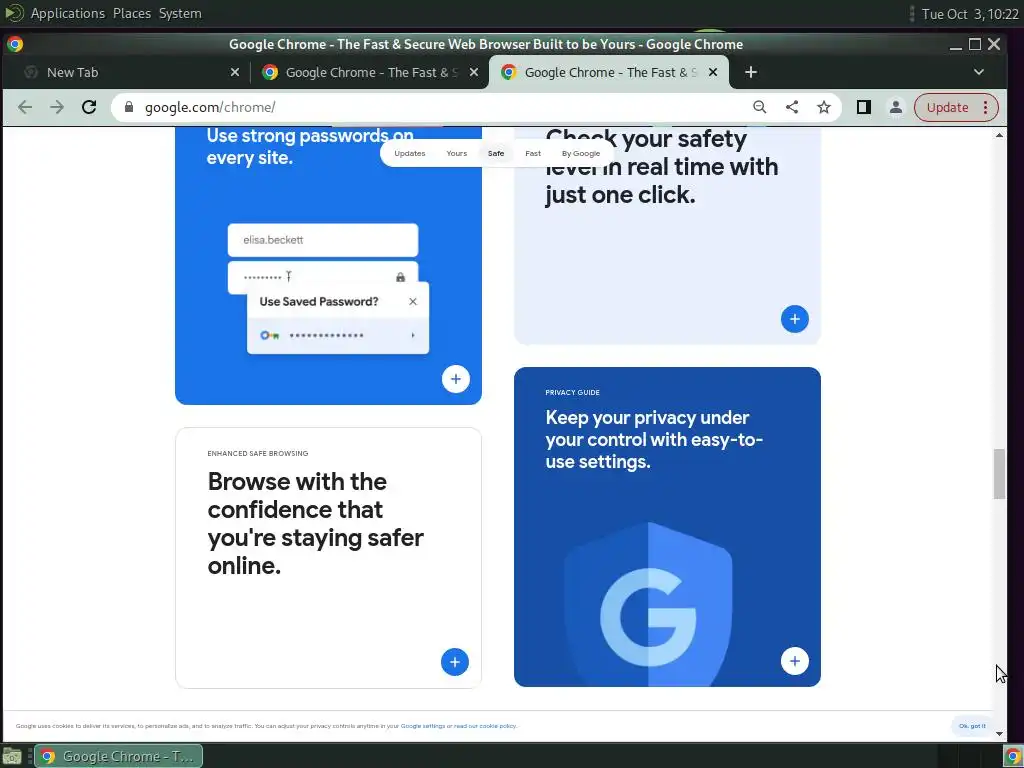Viewport: 1024px width, 768px height.
Task: Click the 'Browse with the confidence' heading
Action: pos(315,524)
